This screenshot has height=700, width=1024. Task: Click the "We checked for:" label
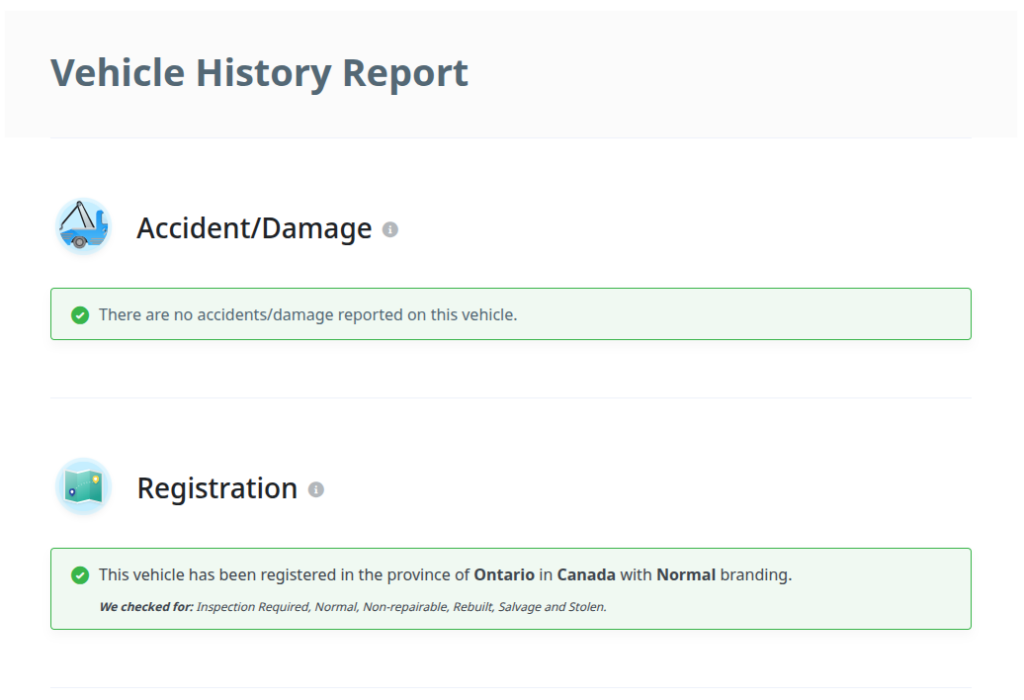146,606
